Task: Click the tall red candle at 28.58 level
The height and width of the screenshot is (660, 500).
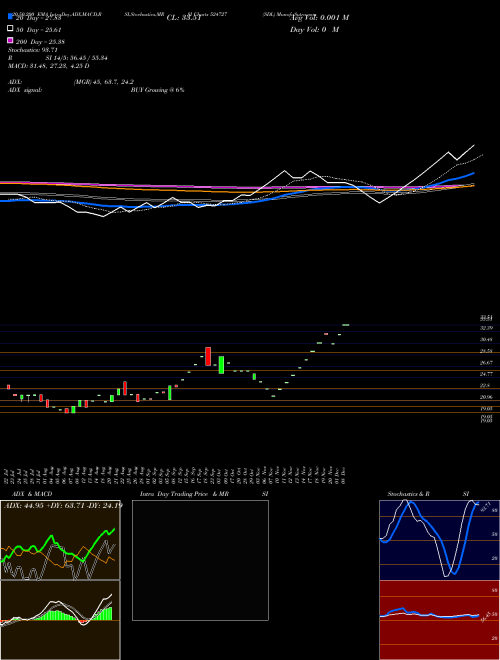Action: (x=208, y=357)
